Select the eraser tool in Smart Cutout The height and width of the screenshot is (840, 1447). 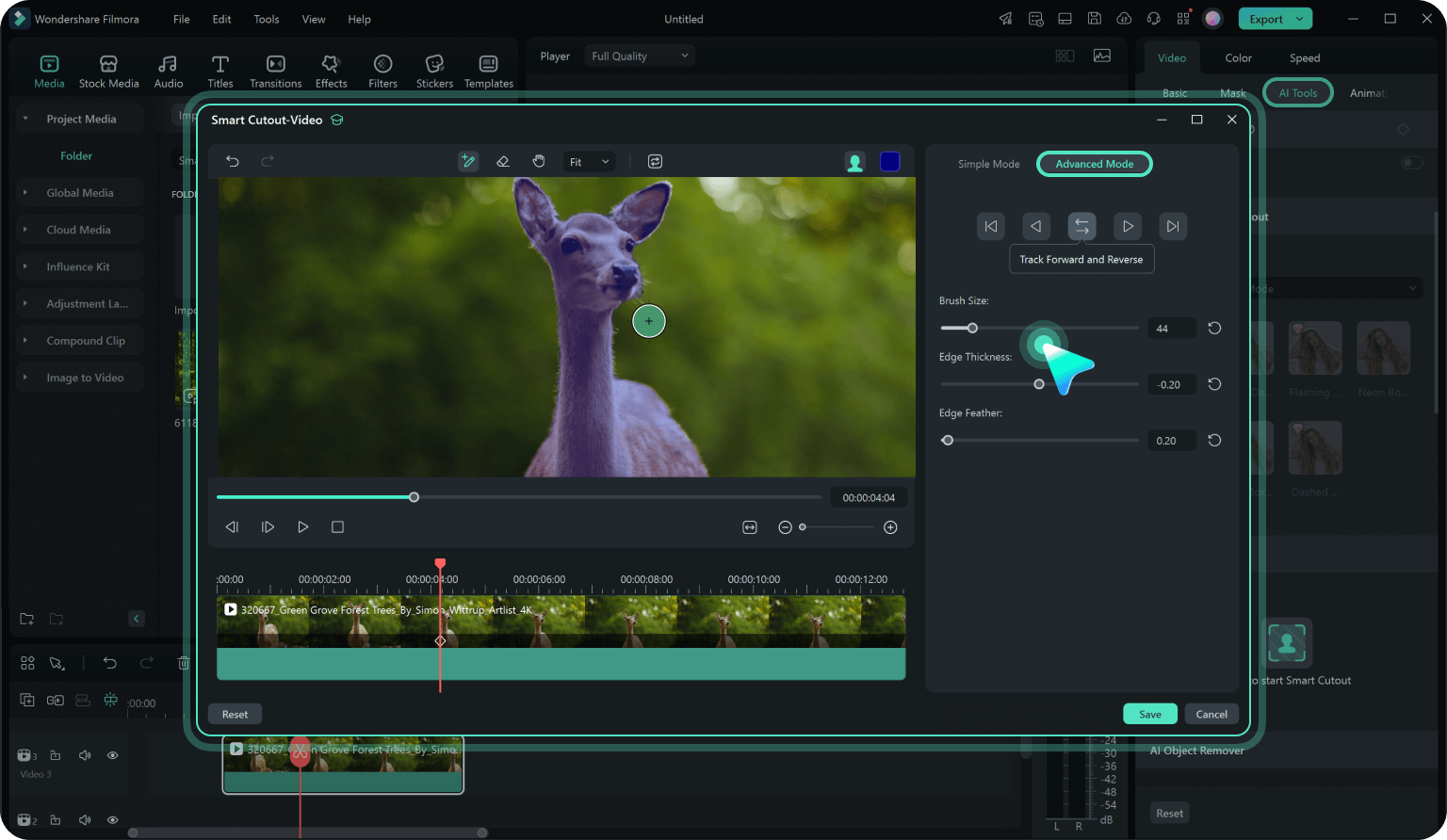coord(503,162)
